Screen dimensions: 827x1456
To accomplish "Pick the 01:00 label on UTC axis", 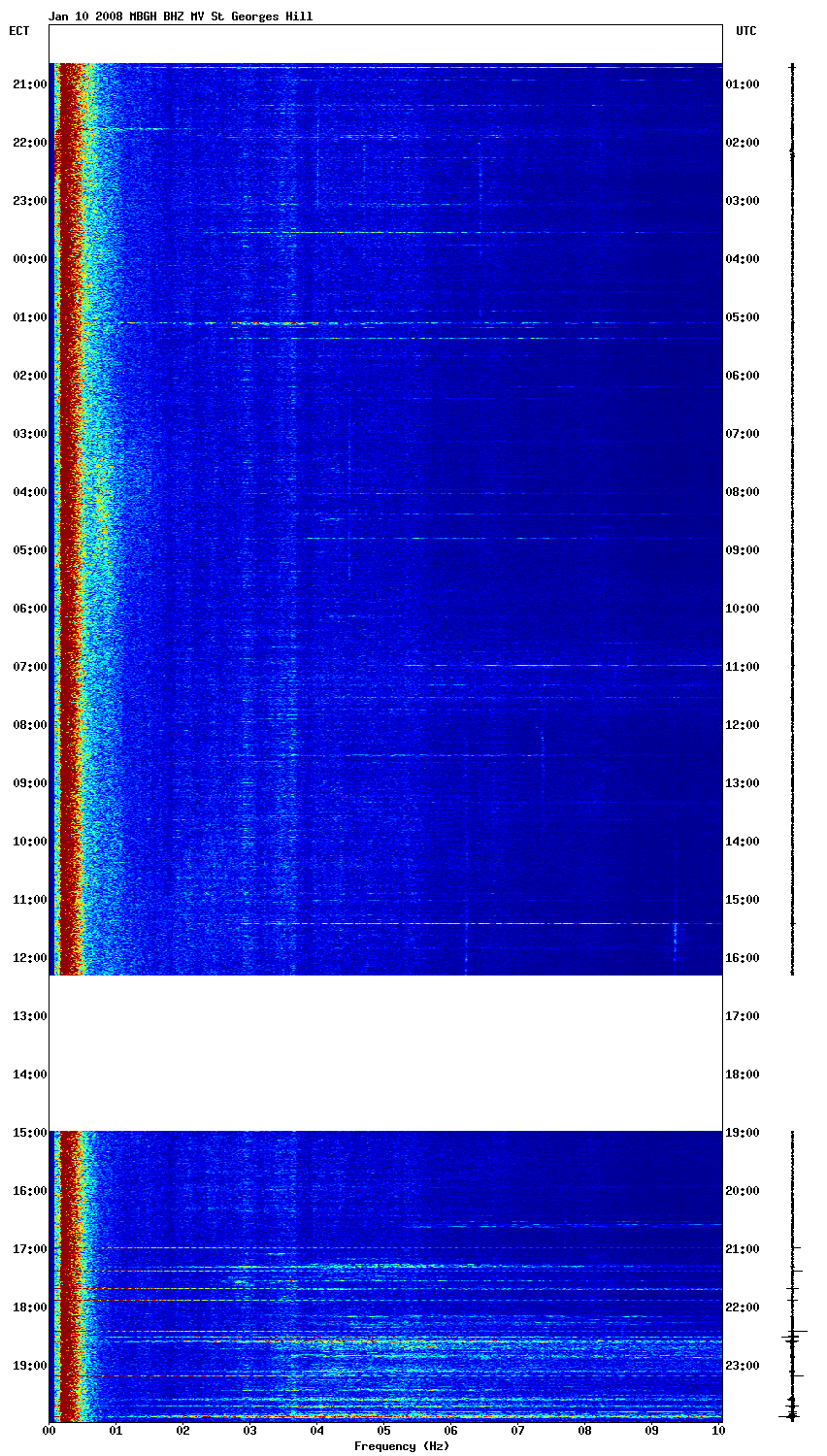I will coord(743,84).
